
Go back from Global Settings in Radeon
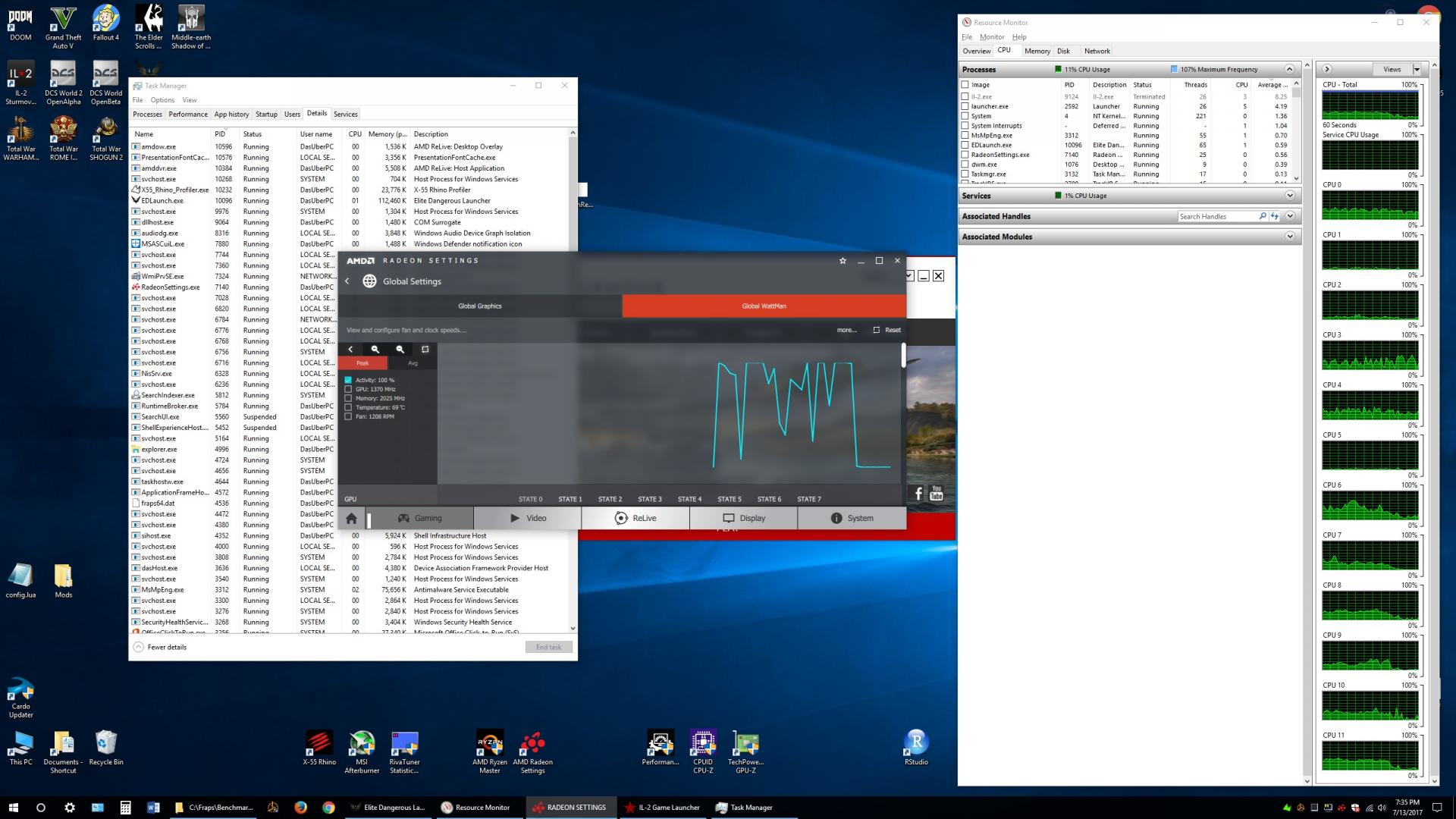(347, 281)
